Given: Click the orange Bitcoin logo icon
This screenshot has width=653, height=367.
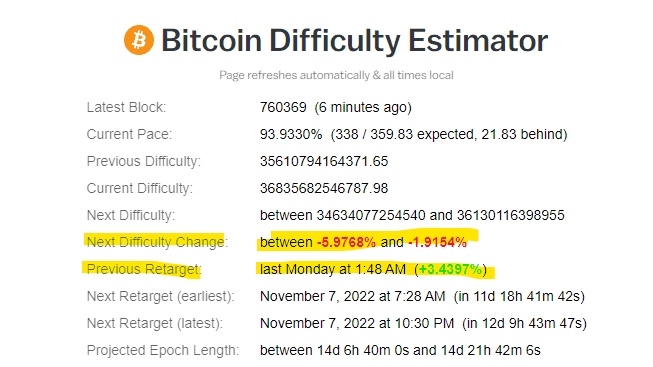Looking at the screenshot, I should point(139,40).
